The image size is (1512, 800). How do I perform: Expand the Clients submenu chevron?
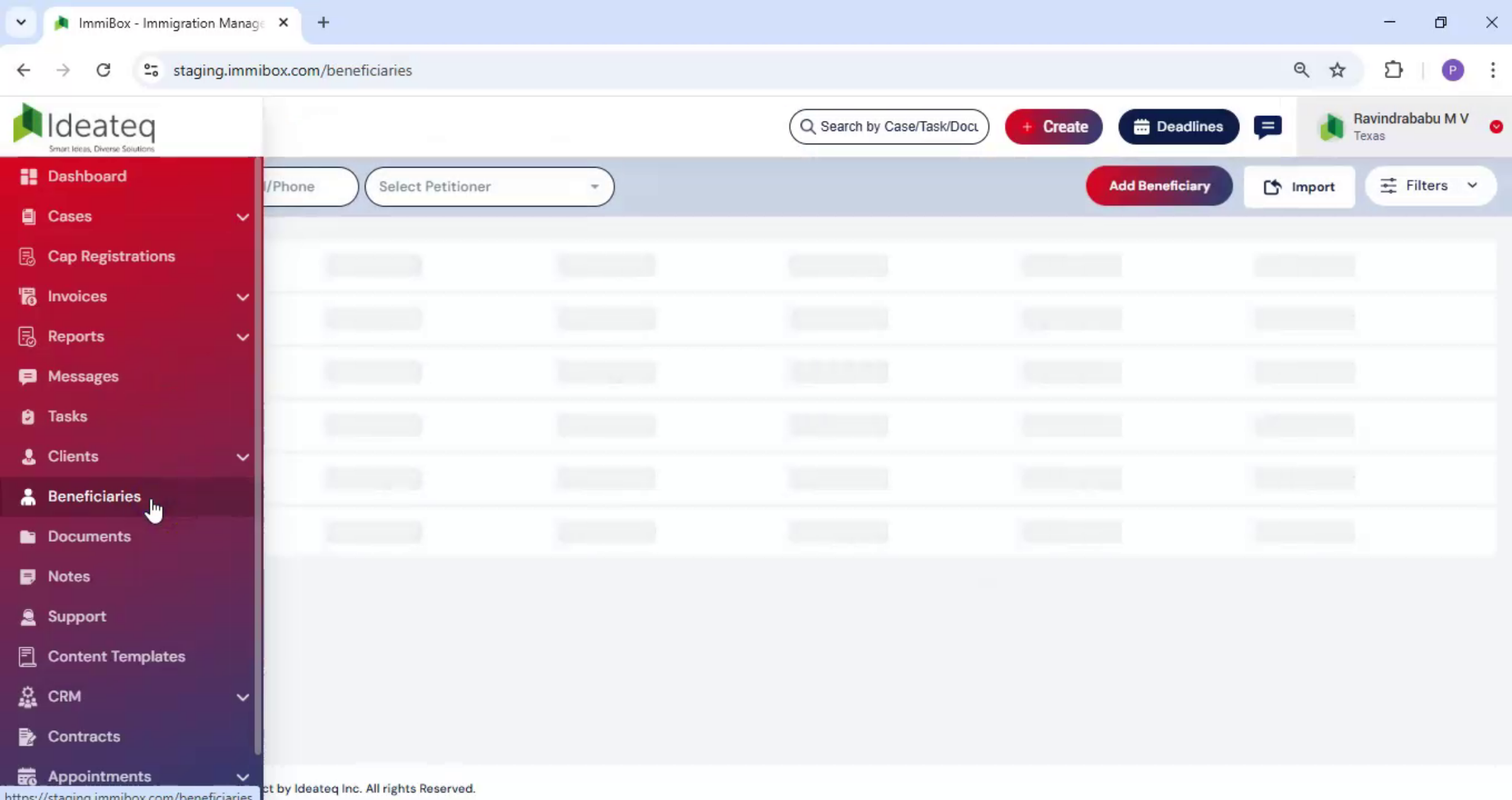coord(243,457)
